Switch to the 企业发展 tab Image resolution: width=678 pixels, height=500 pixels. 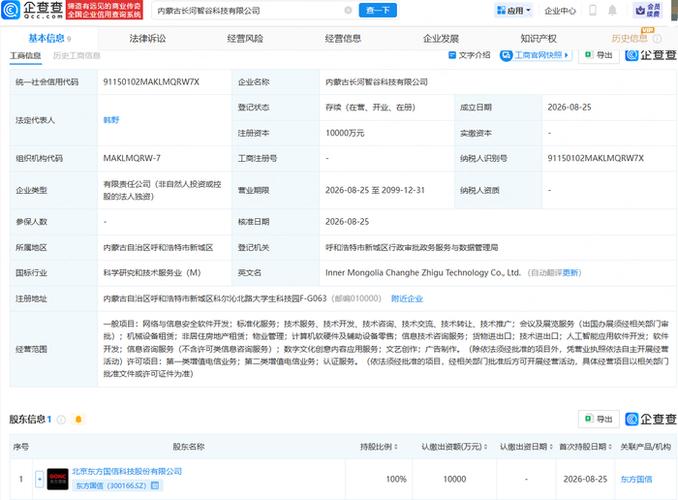[441, 38]
